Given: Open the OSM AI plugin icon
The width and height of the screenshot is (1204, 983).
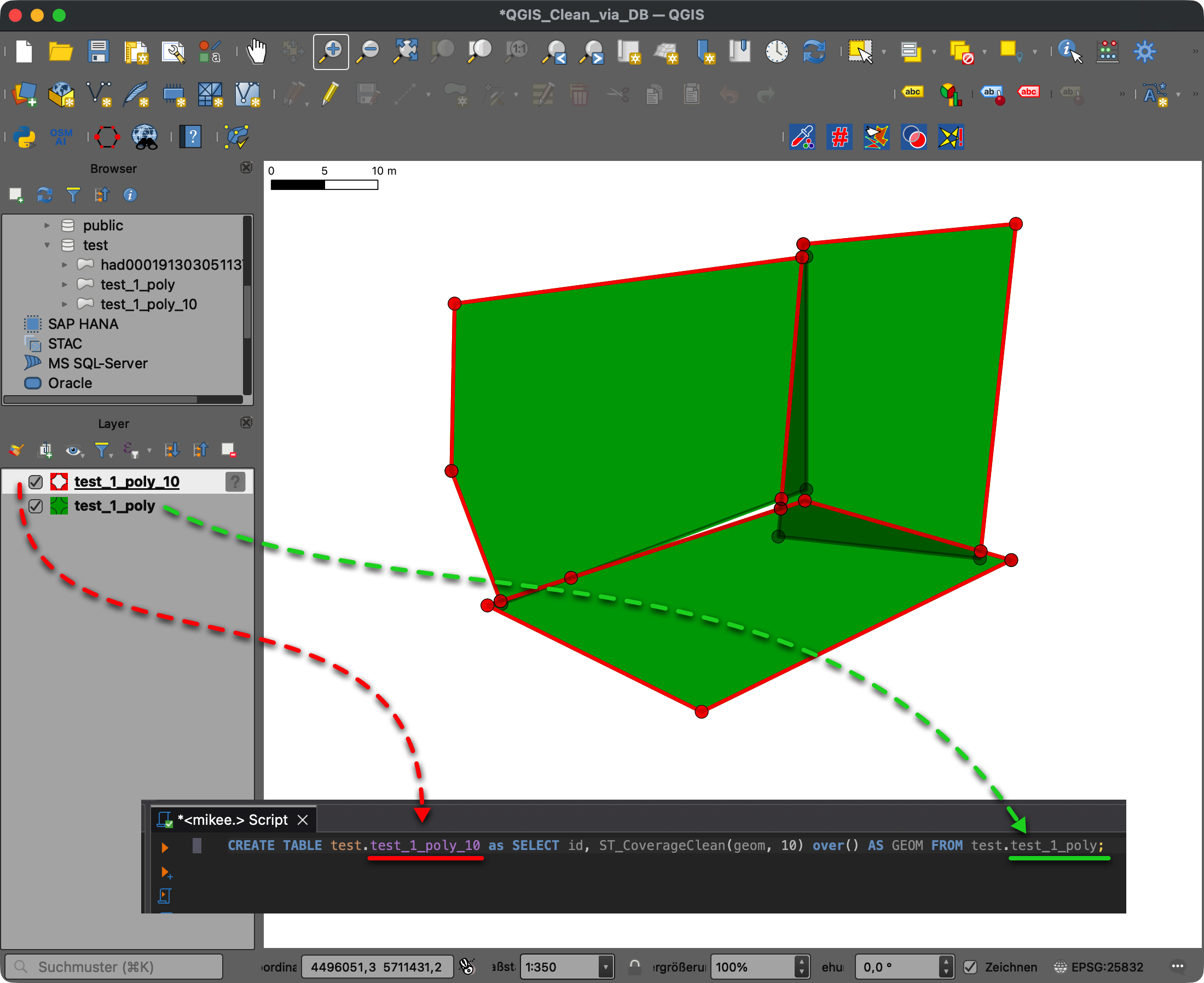Looking at the screenshot, I should coord(61,136).
